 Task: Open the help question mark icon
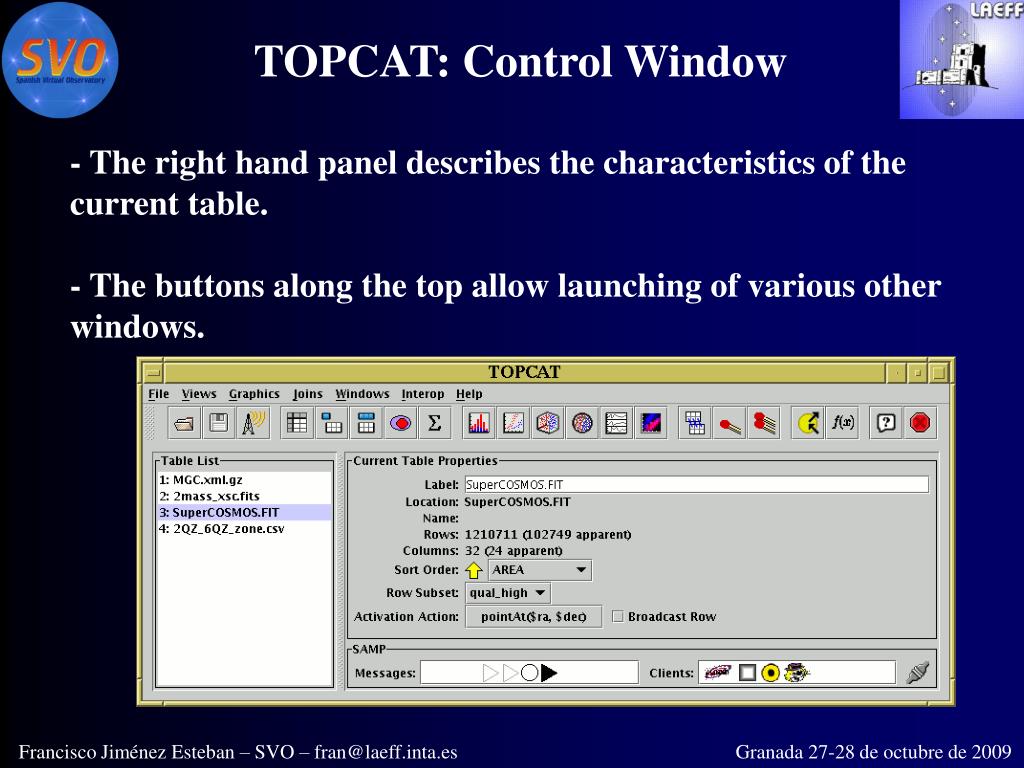886,424
